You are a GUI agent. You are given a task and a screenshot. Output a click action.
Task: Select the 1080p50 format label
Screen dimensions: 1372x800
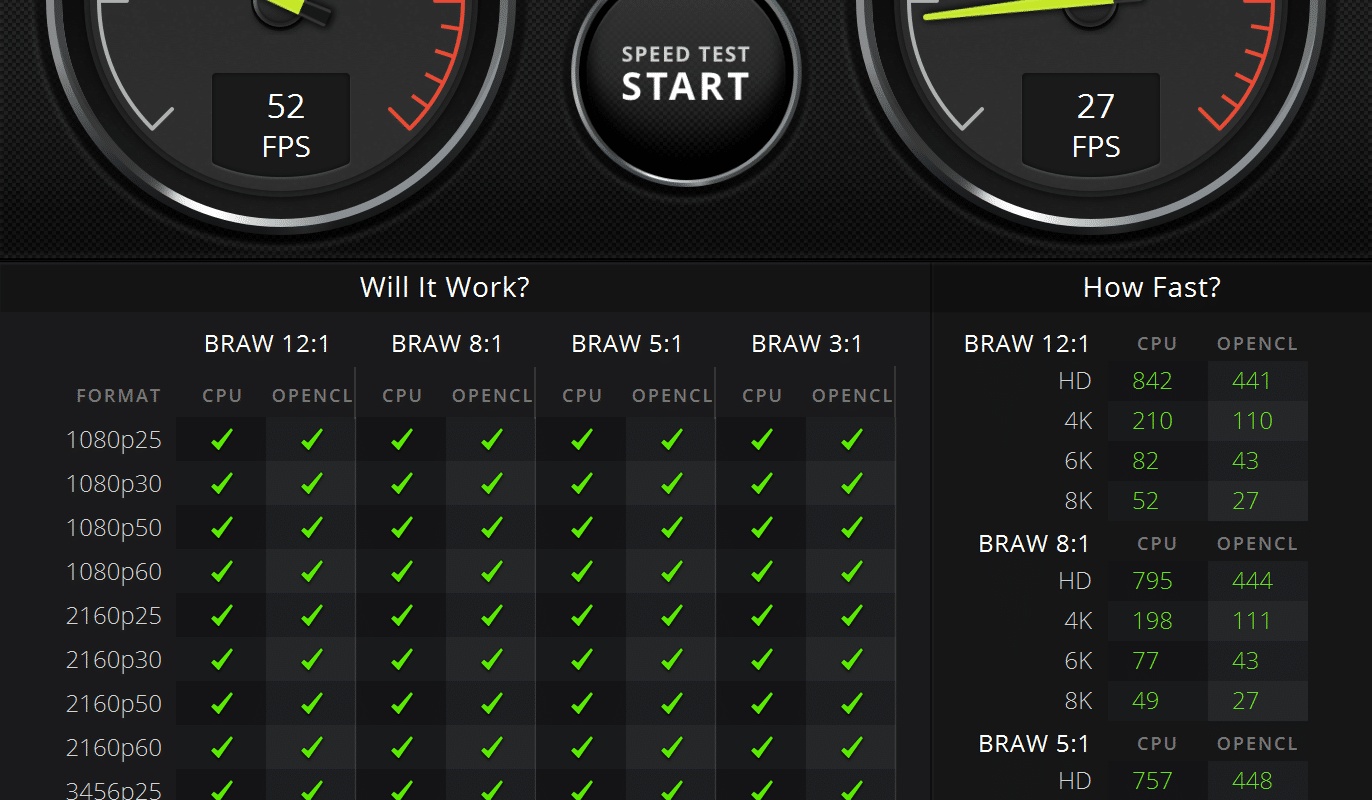[114, 528]
